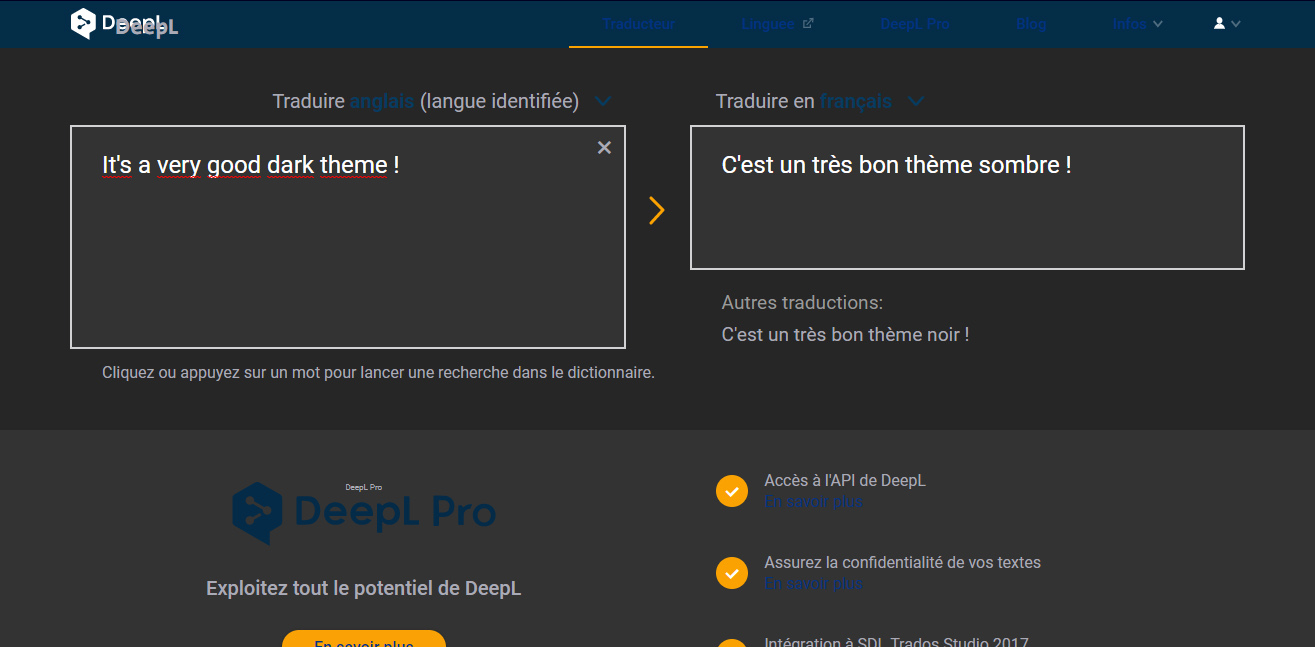Click the large DeepL Pro logo

point(364,512)
